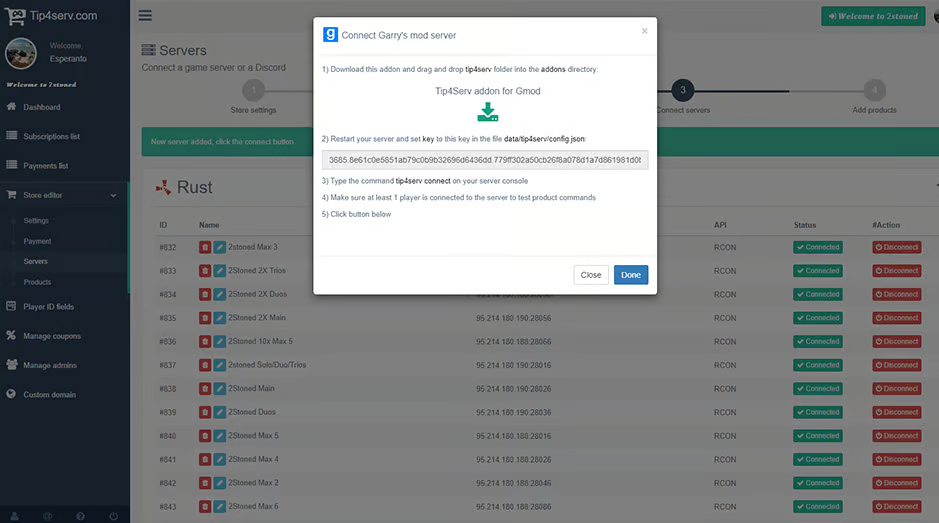Edit server 2stoned Max 3
Viewport: 939px width, 523px height.
220,247
